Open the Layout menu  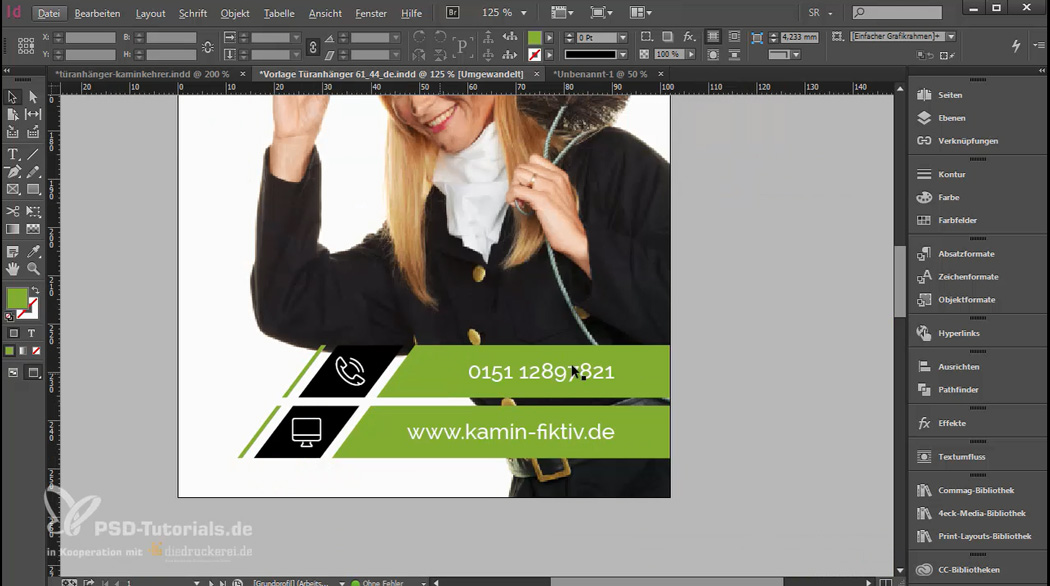(150, 13)
